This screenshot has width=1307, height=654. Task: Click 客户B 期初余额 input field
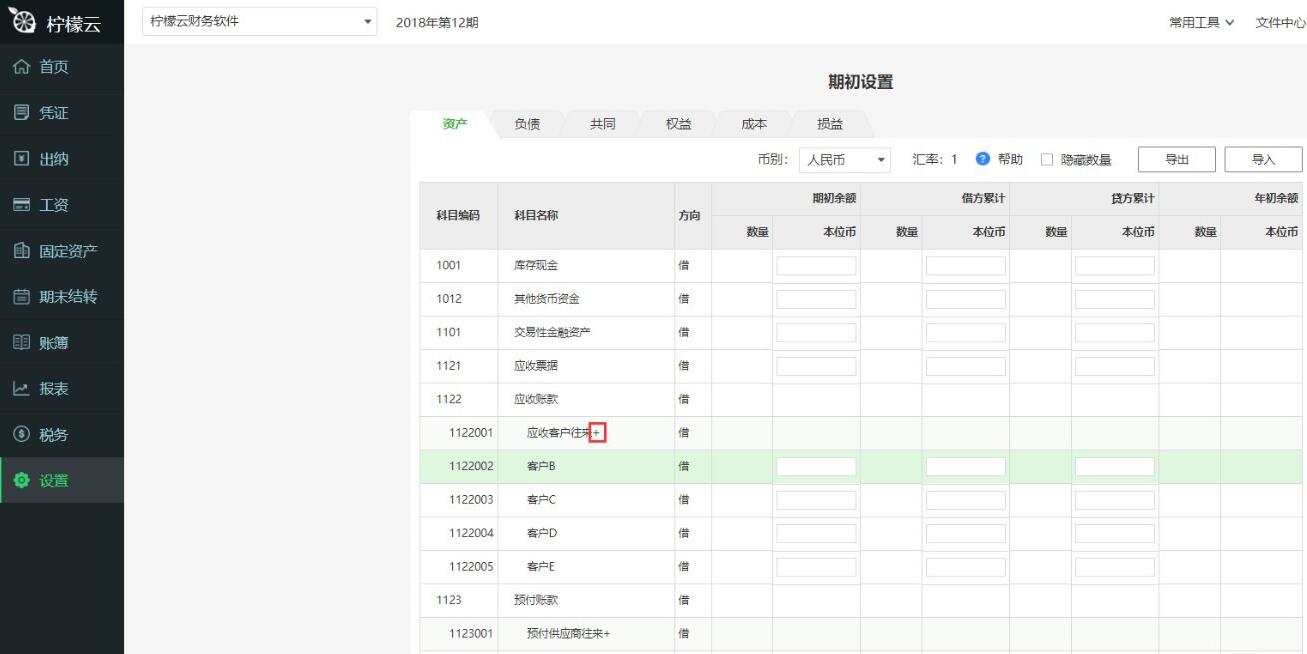tap(816, 467)
